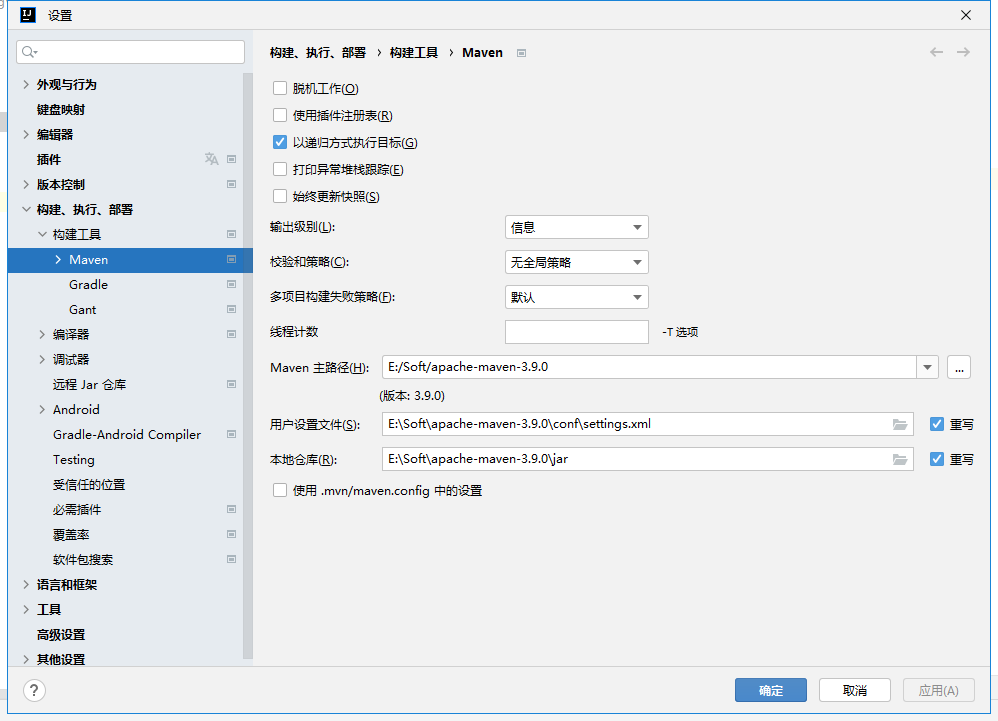Open the 输出级别 dropdown showing 信息

[x=577, y=227]
